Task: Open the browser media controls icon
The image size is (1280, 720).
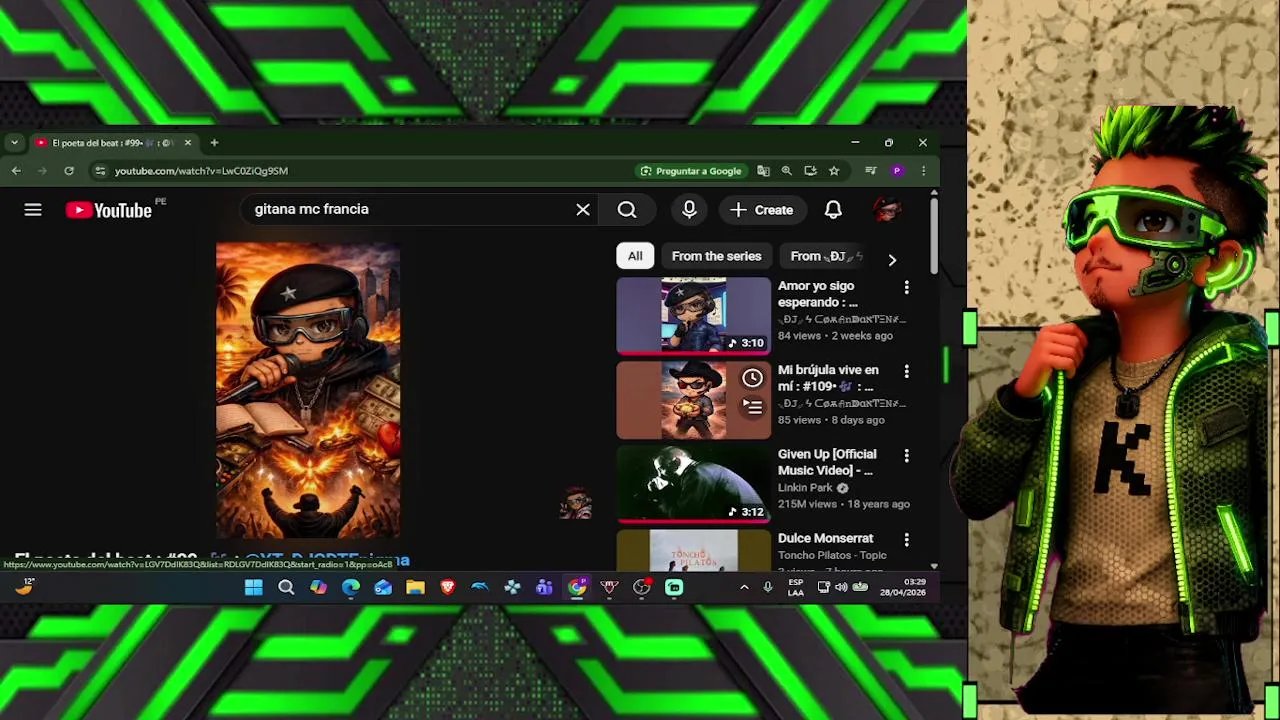Action: pos(870,171)
